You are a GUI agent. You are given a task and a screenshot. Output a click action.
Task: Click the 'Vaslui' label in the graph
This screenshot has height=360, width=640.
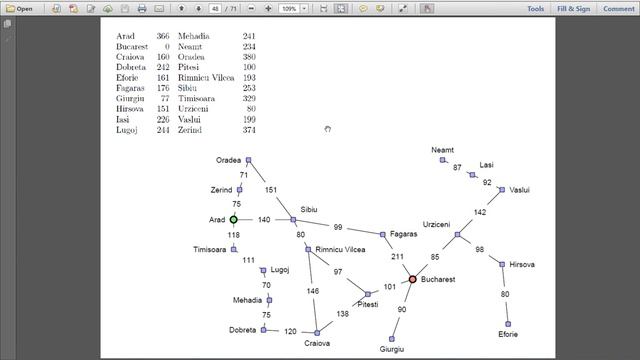click(x=519, y=190)
